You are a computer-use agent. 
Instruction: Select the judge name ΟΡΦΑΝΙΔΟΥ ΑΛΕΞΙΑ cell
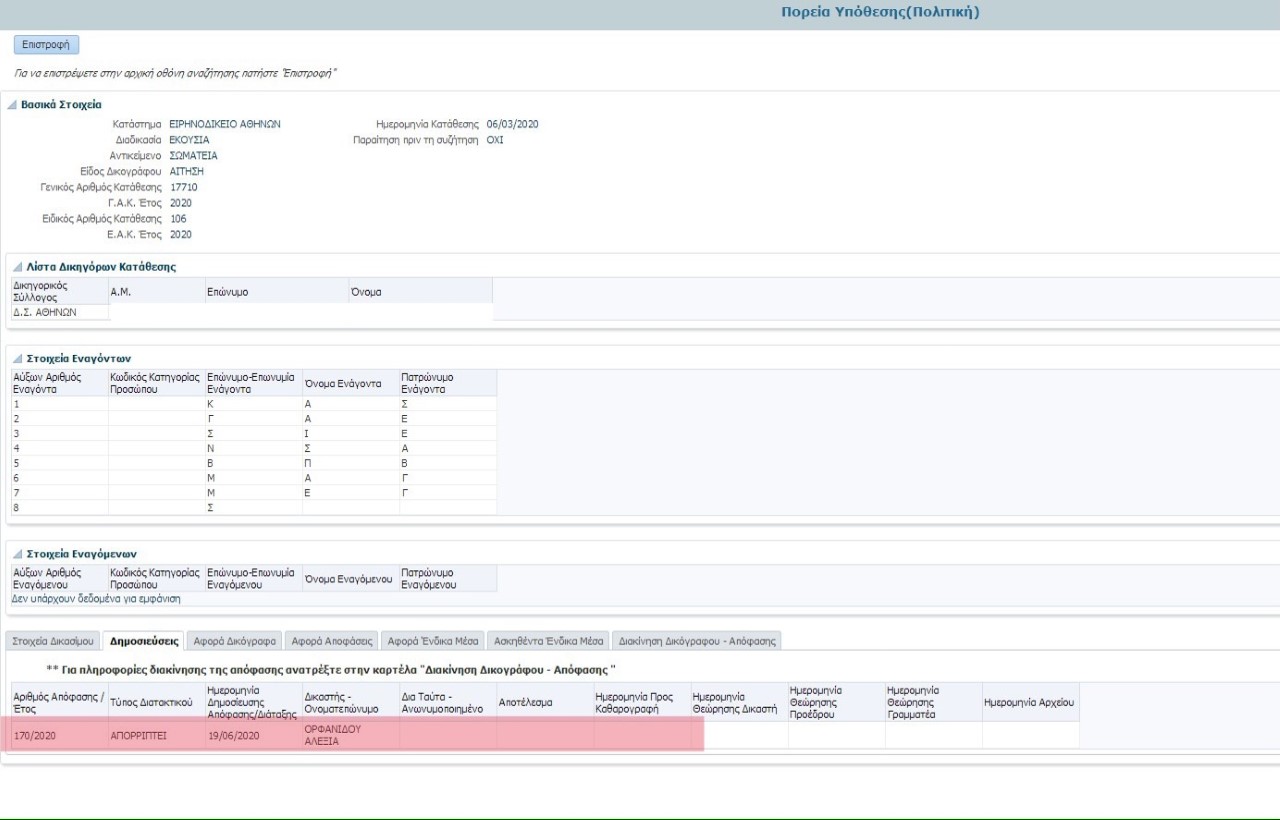[x=332, y=736]
